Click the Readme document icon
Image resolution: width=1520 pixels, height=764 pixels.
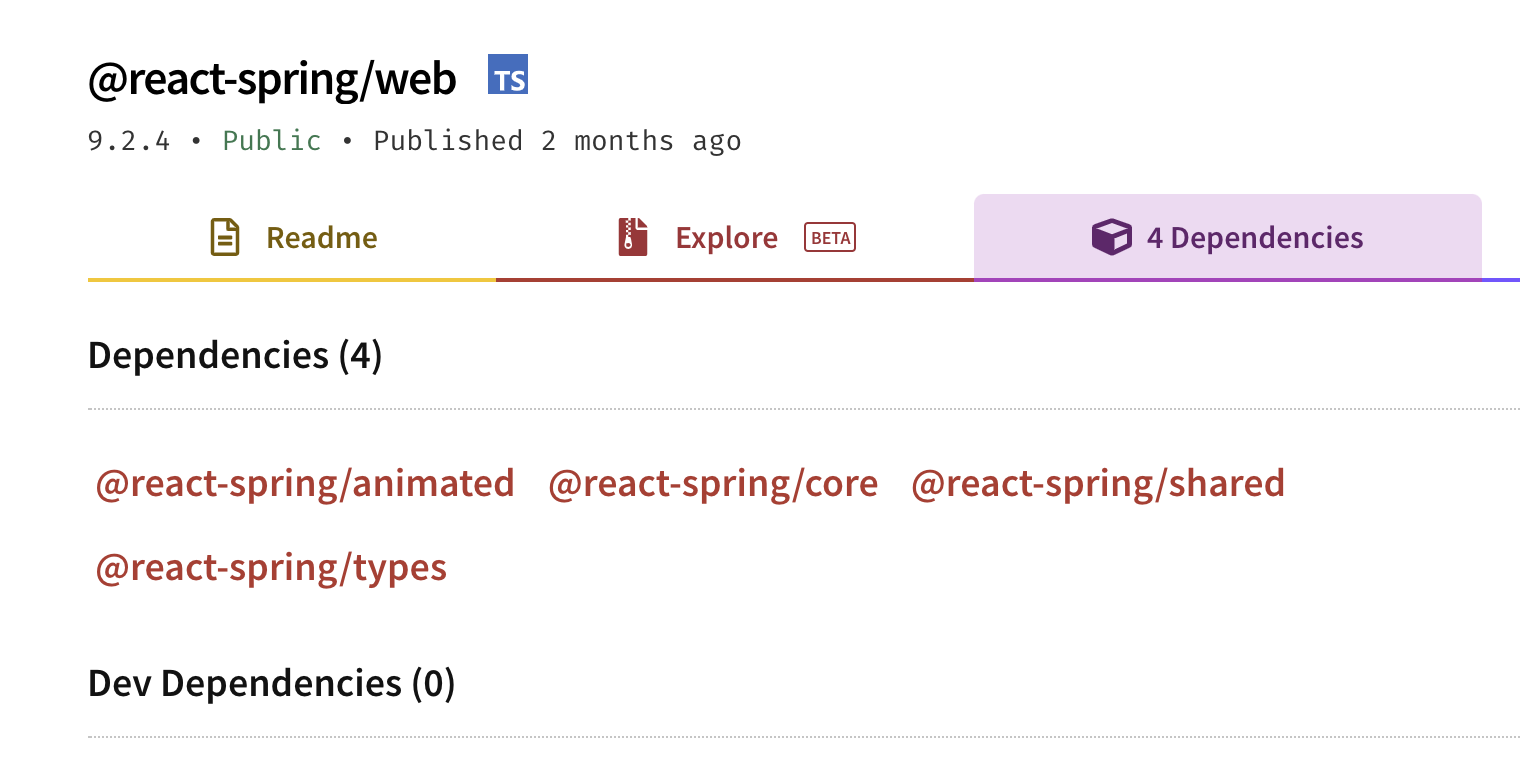(225, 237)
